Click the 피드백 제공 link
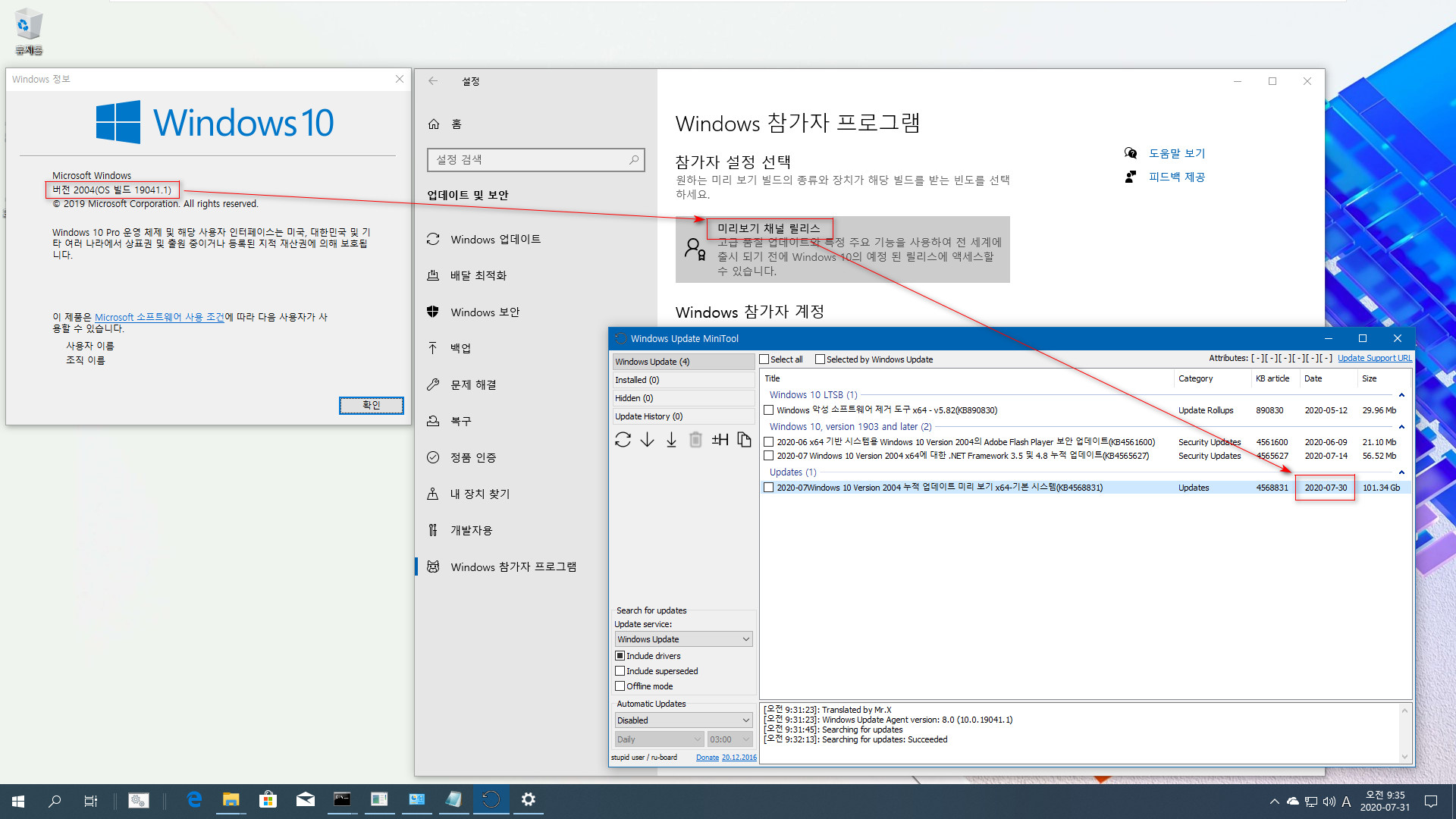The height and width of the screenshot is (819, 1456). (x=1176, y=177)
